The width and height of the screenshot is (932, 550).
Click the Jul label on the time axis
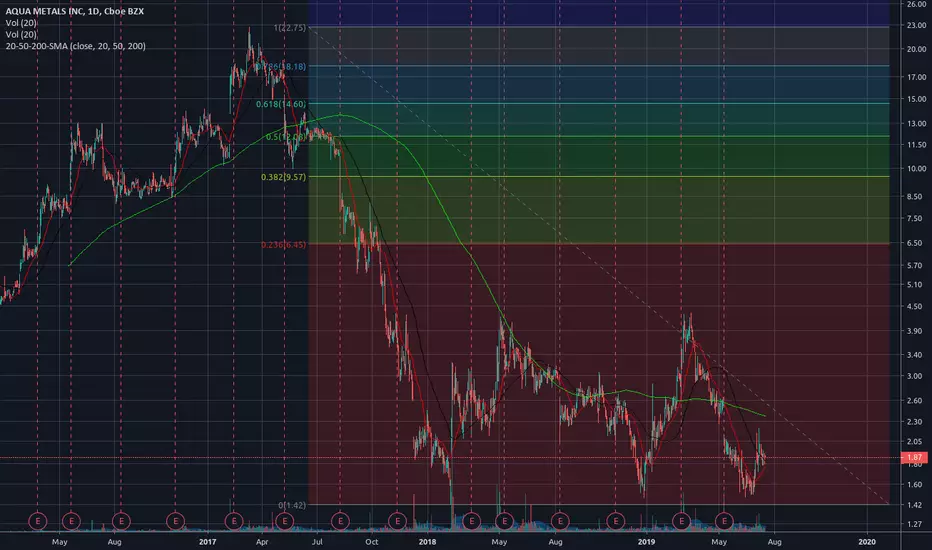(x=317, y=542)
